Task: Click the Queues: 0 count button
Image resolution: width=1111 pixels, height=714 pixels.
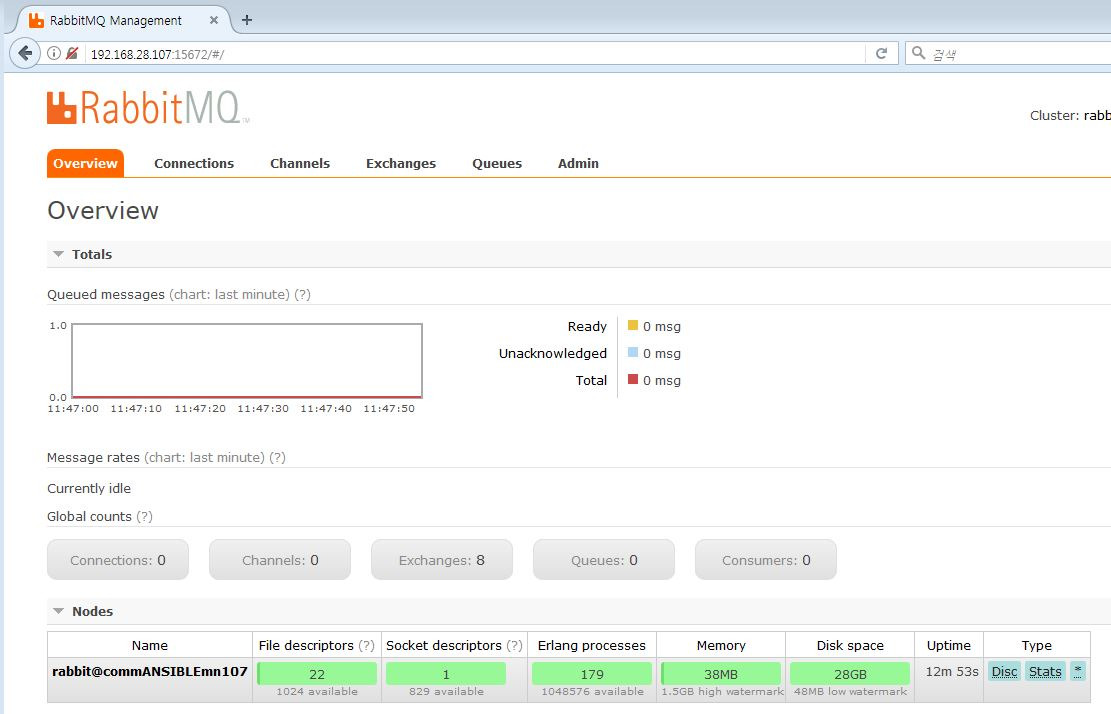Action: (x=604, y=560)
